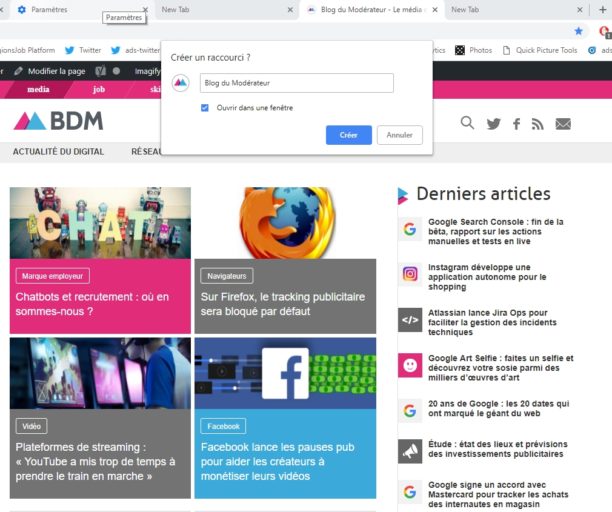Open the ads-twitter bookmark

point(135,50)
